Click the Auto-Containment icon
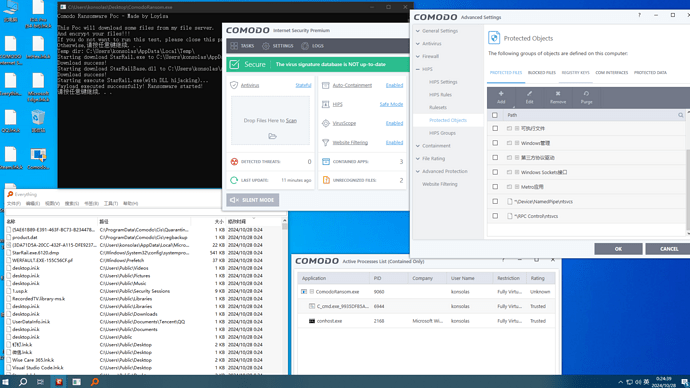The image size is (690, 388). click(x=326, y=85)
